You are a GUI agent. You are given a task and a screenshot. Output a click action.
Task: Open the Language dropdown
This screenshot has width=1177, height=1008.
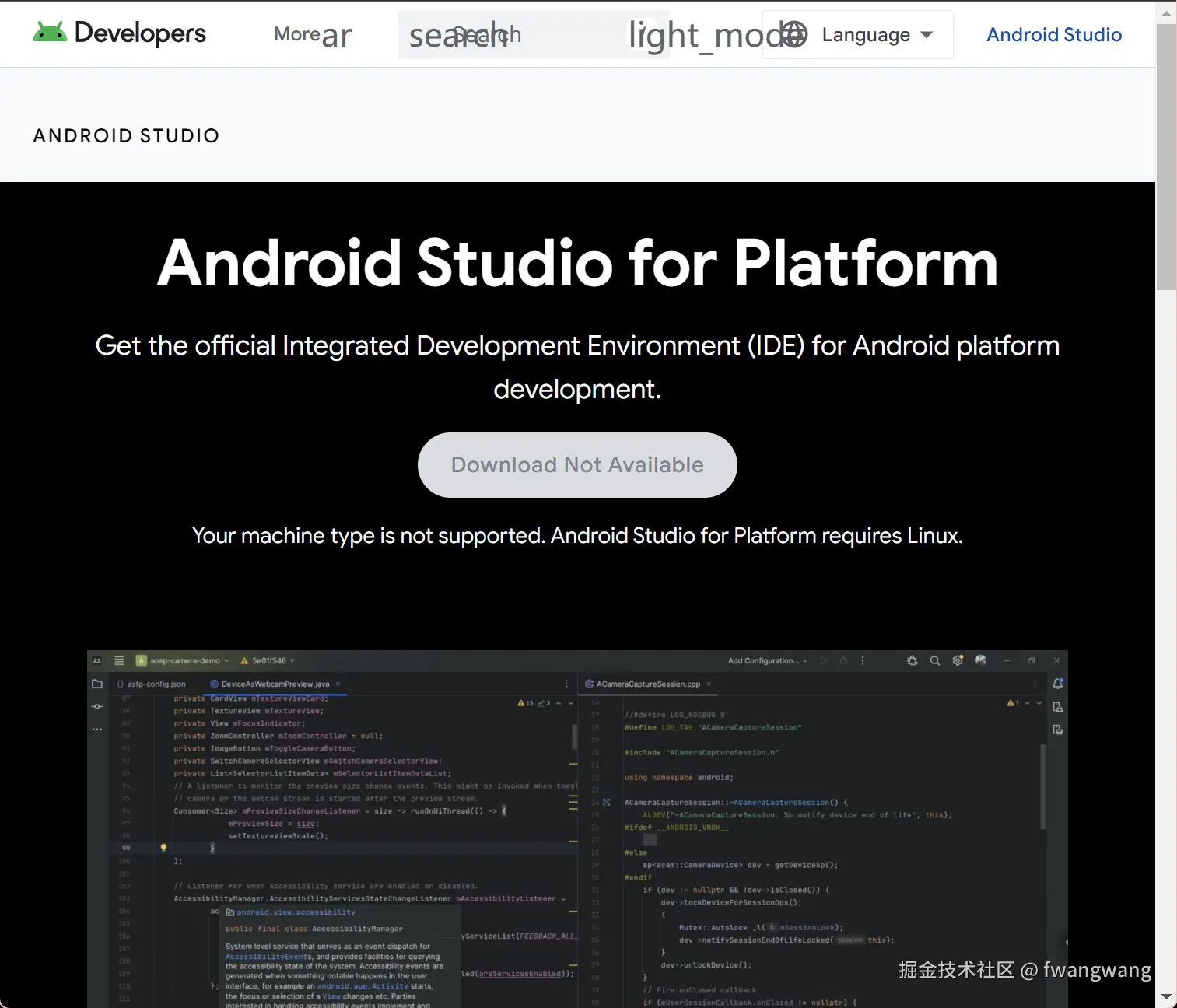(858, 34)
